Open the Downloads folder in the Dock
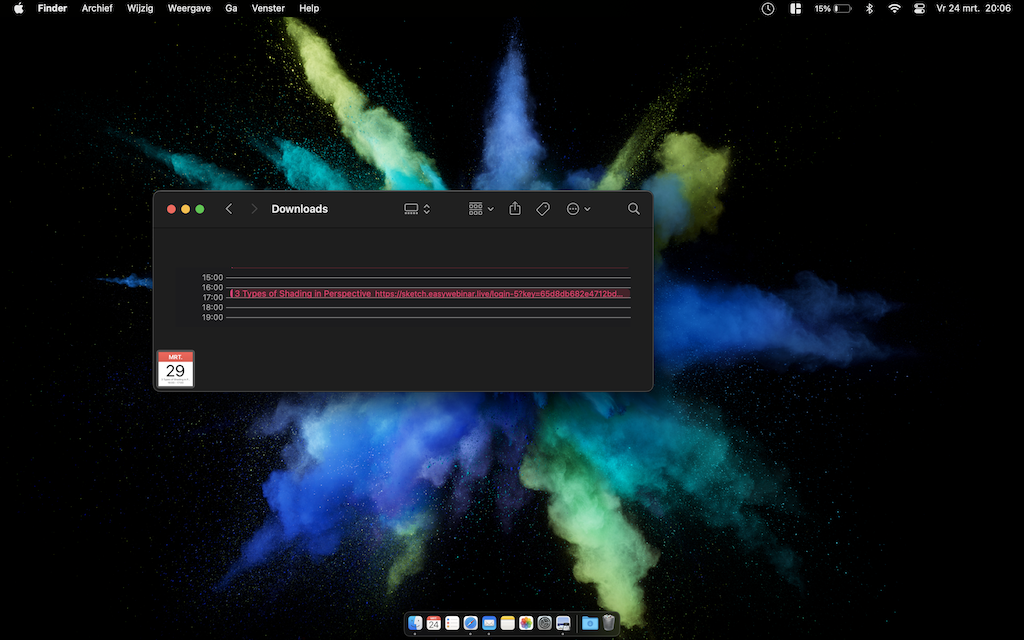Screen dimensions: 1024x640 coord(590,623)
